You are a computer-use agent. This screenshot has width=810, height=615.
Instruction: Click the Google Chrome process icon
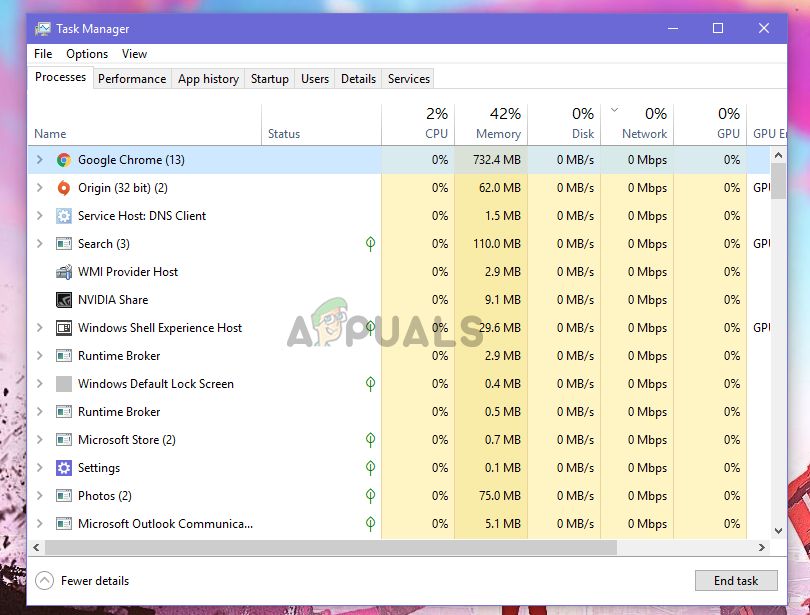64,160
